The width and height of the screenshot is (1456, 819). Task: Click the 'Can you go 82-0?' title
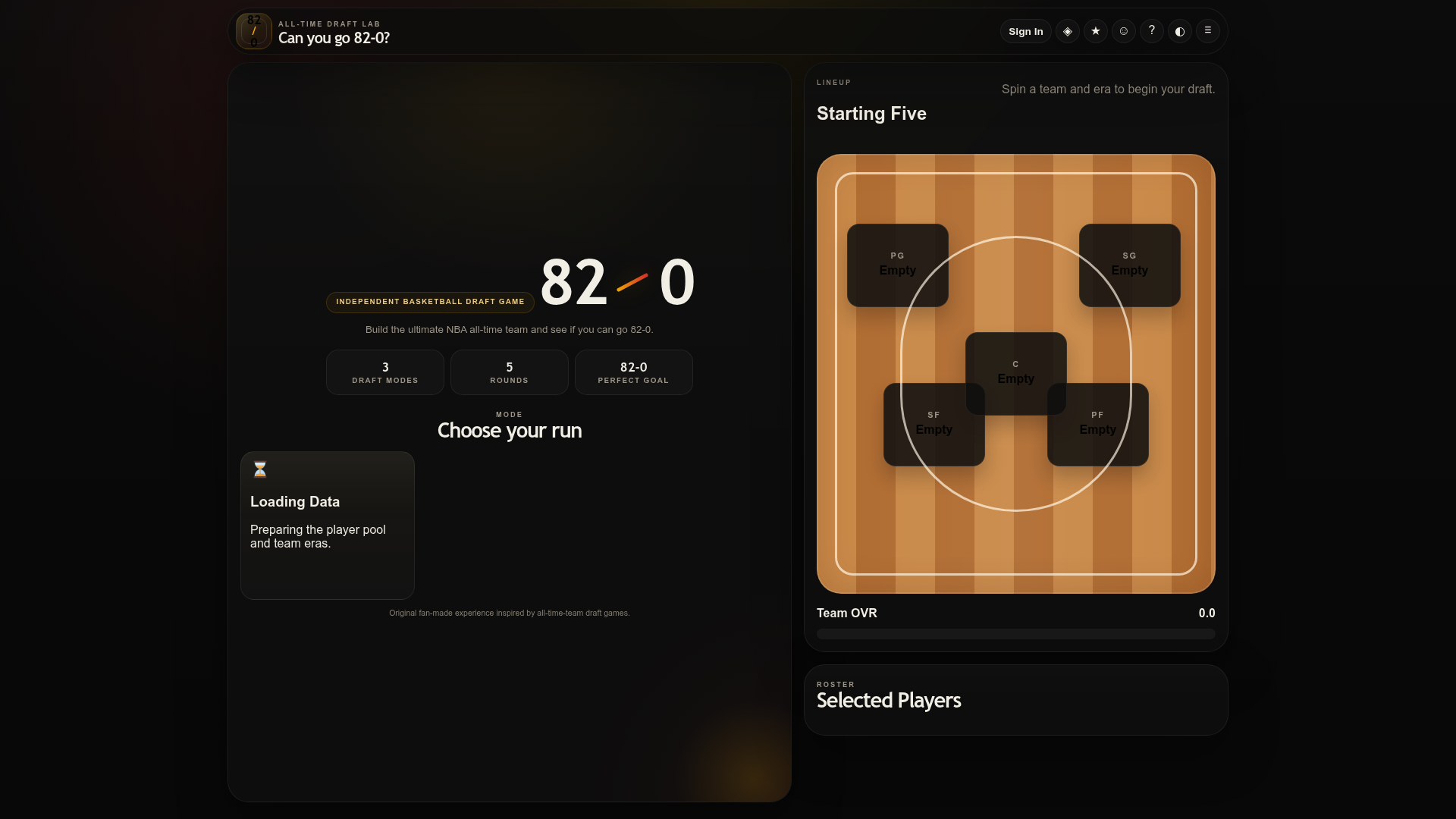click(334, 38)
